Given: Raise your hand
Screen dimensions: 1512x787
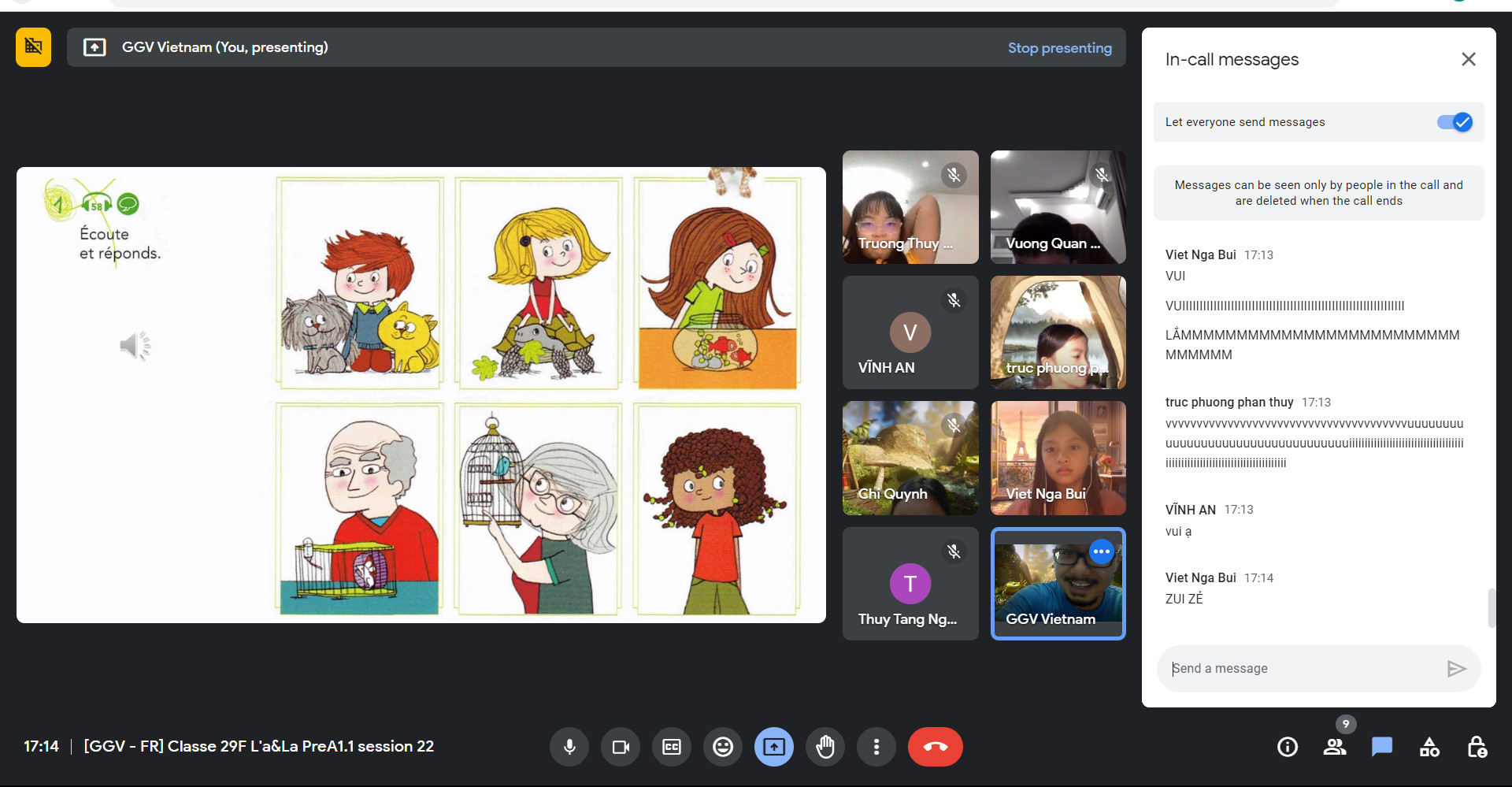Looking at the screenshot, I should 825,747.
